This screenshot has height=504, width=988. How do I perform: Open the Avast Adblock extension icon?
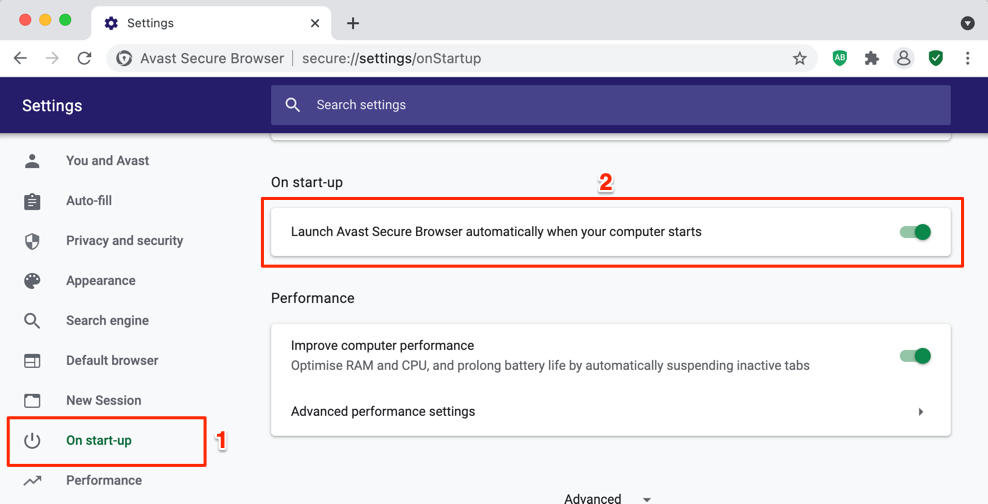[x=840, y=59]
